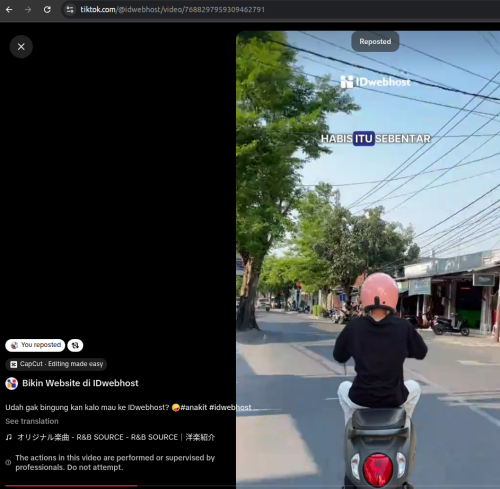Reload the TikTok page
Image resolution: width=500 pixels, height=489 pixels.
[47, 10]
